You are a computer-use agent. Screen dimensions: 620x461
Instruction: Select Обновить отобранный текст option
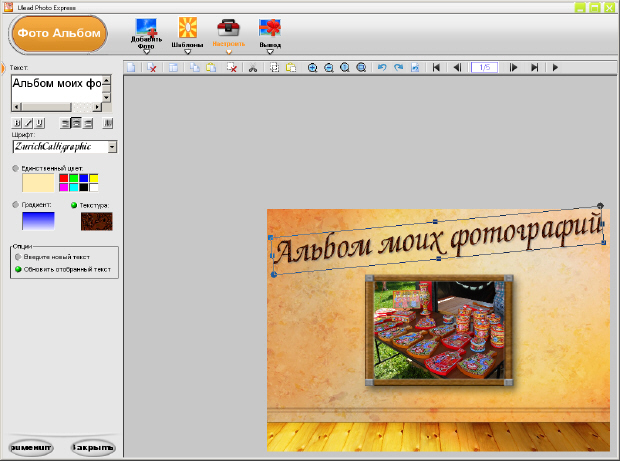point(18,269)
